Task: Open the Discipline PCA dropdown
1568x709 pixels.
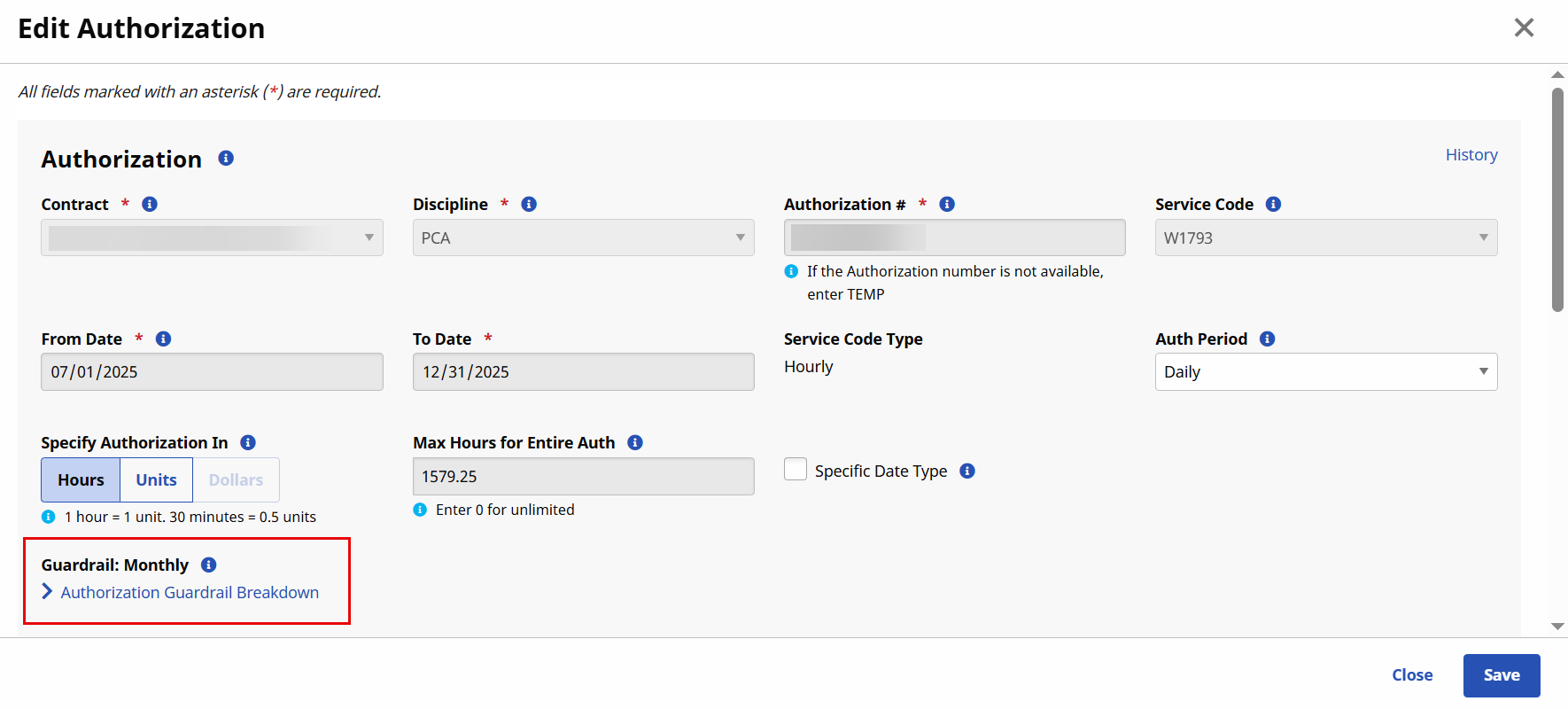Action: click(x=583, y=238)
